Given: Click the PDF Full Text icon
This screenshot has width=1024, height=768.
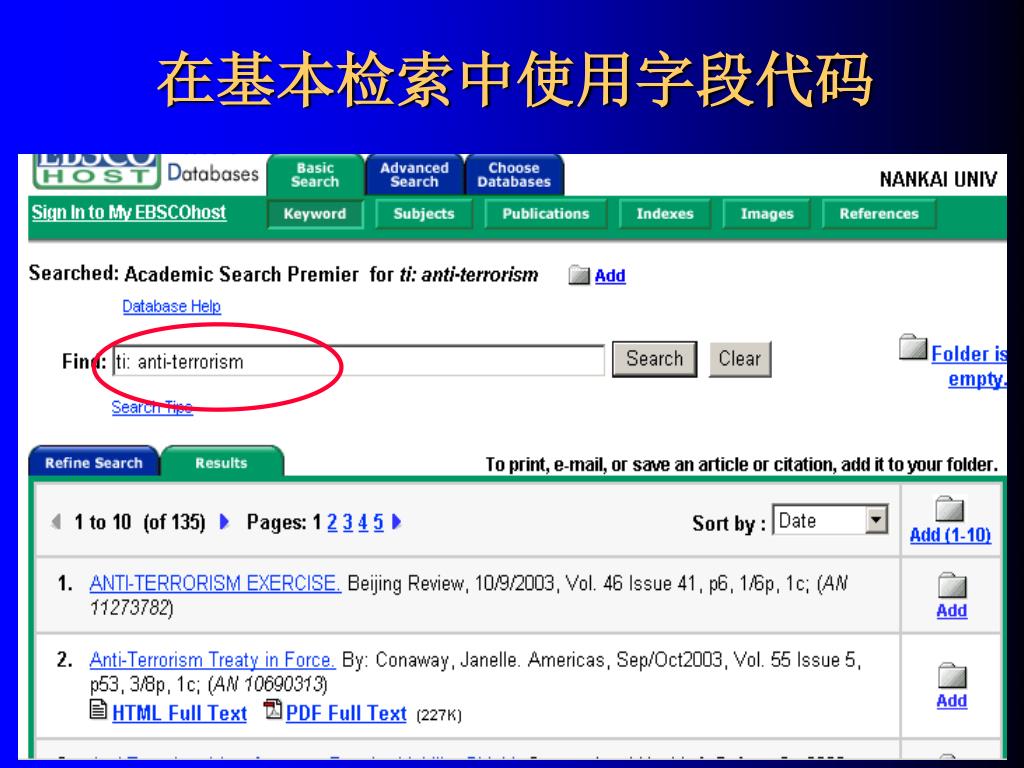Looking at the screenshot, I should pyautogui.click(x=272, y=709).
